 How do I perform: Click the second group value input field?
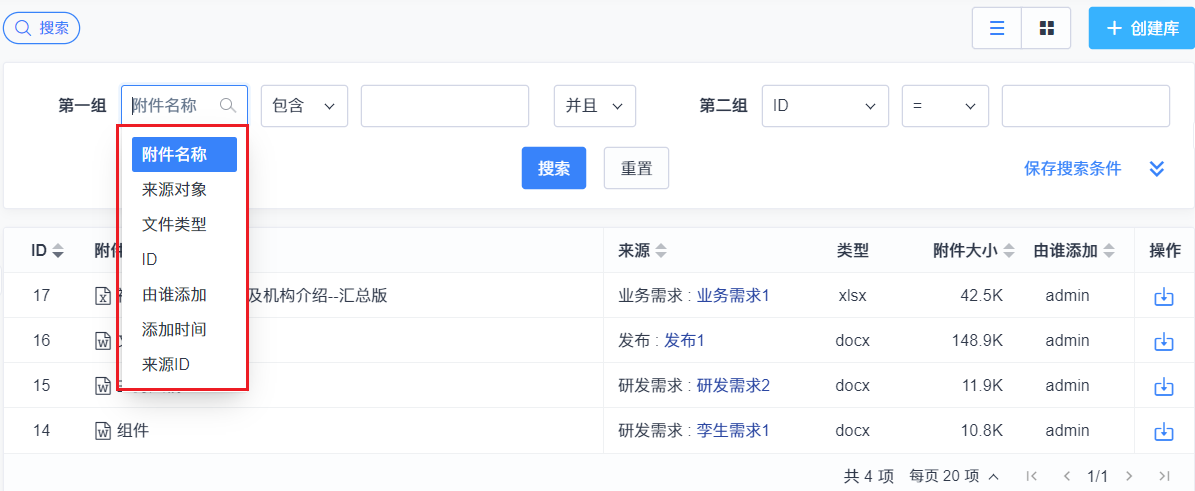point(1085,106)
